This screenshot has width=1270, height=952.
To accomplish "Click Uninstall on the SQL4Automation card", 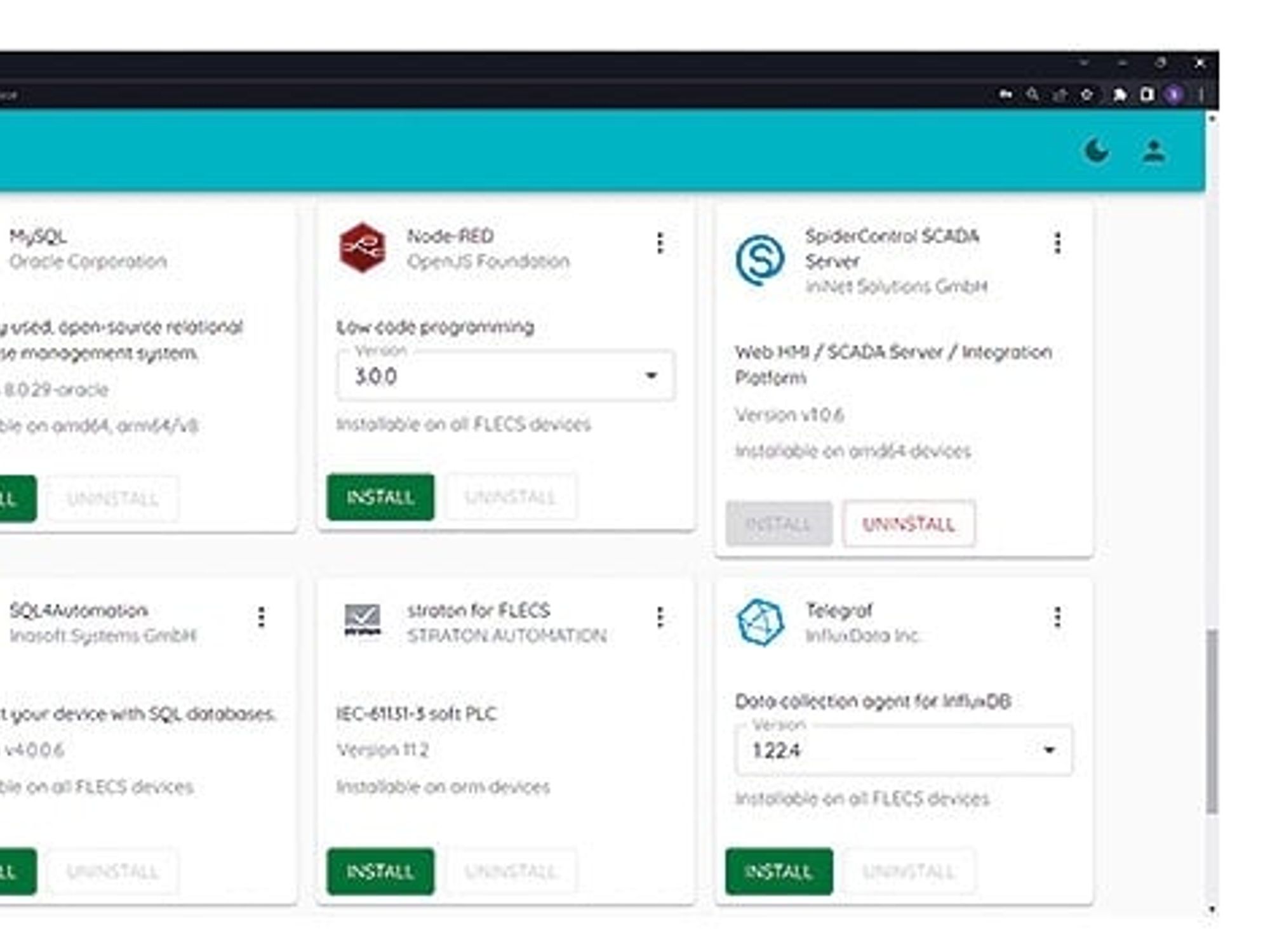I will (112, 871).
